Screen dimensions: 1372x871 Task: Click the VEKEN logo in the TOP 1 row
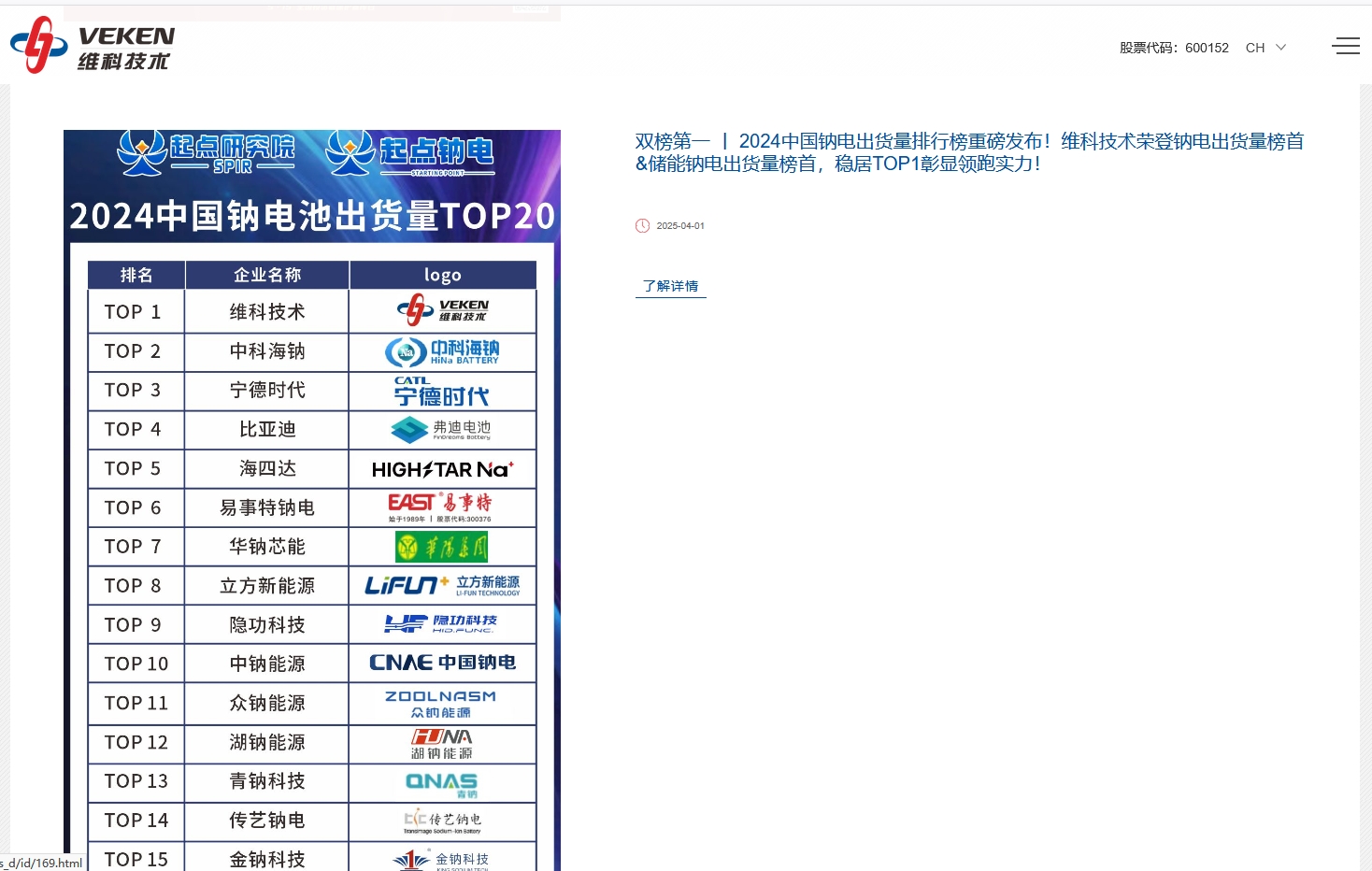pyautogui.click(x=443, y=310)
